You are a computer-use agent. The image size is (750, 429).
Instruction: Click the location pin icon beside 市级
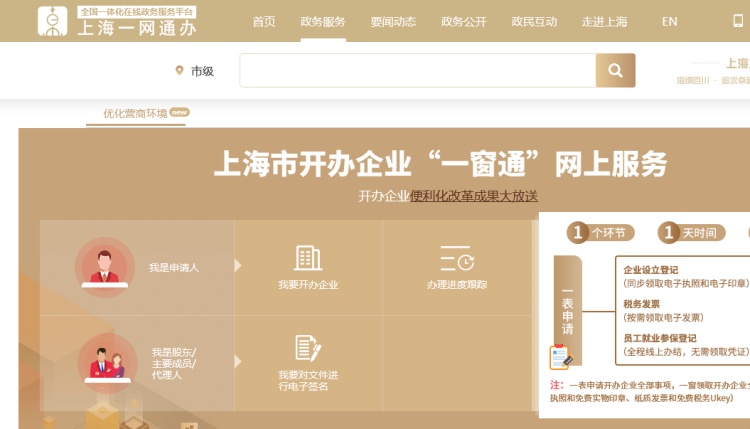tap(179, 71)
